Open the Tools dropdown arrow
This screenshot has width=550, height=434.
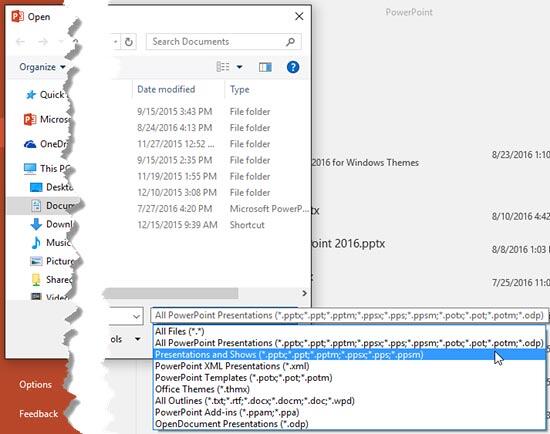(x=138, y=339)
